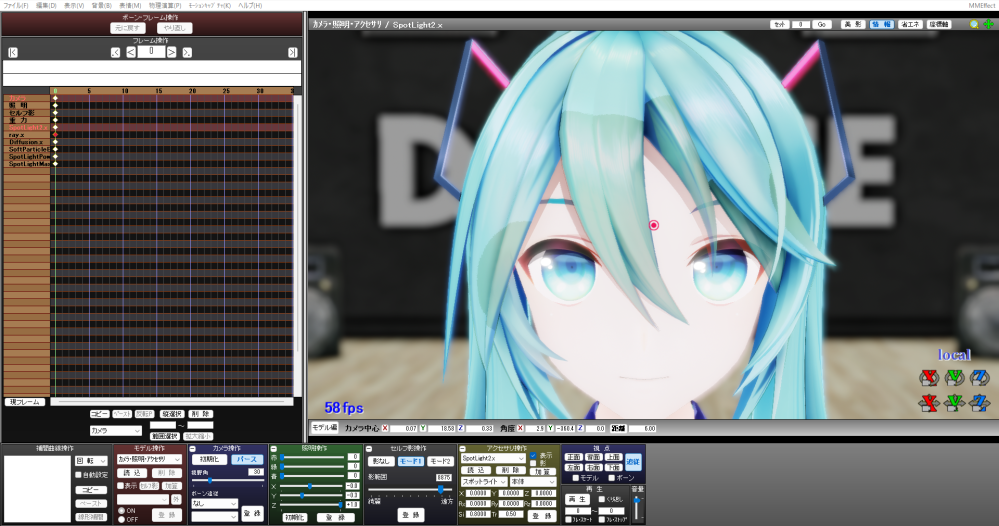Jump to the first frame button
Image resolution: width=999 pixels, height=526 pixels.
tap(13, 53)
